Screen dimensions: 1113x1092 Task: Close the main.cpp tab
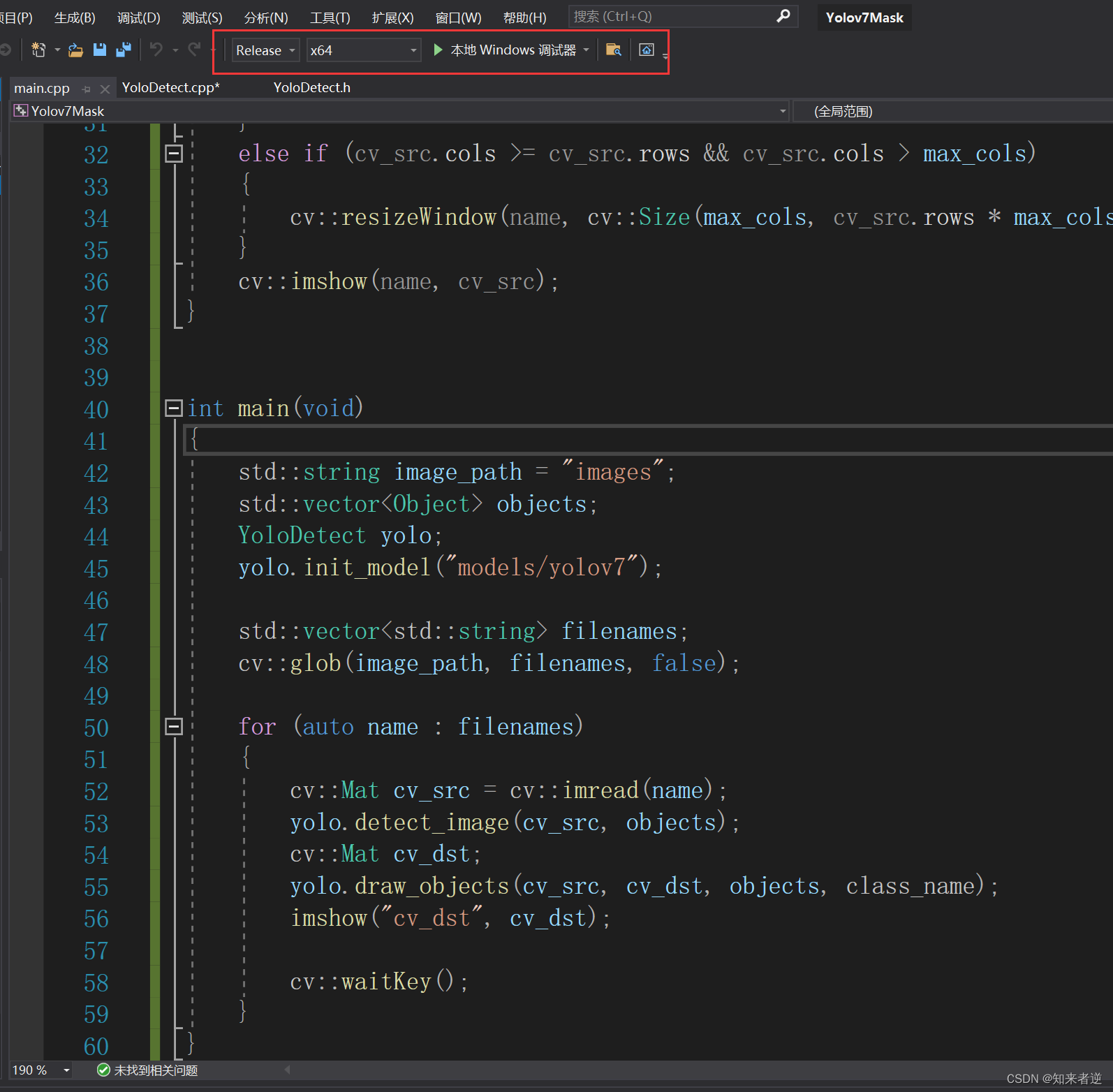pos(105,89)
